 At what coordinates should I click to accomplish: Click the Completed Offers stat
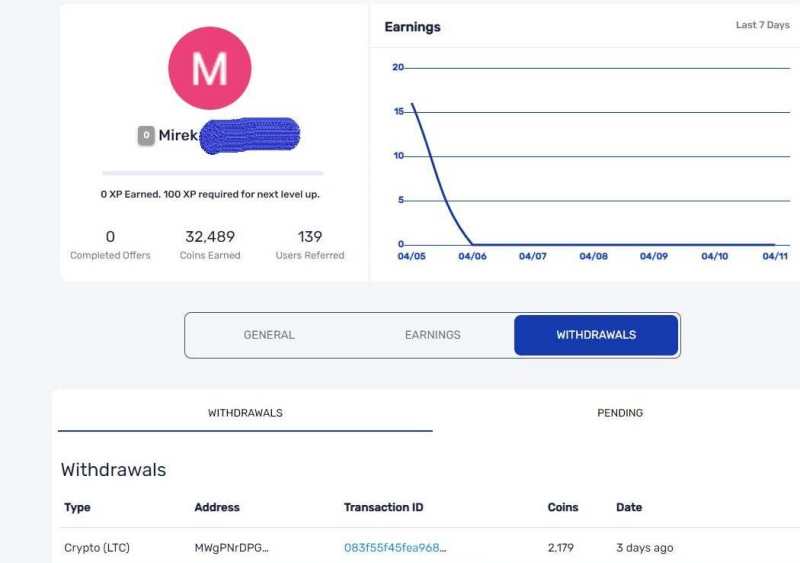pyautogui.click(x=110, y=243)
